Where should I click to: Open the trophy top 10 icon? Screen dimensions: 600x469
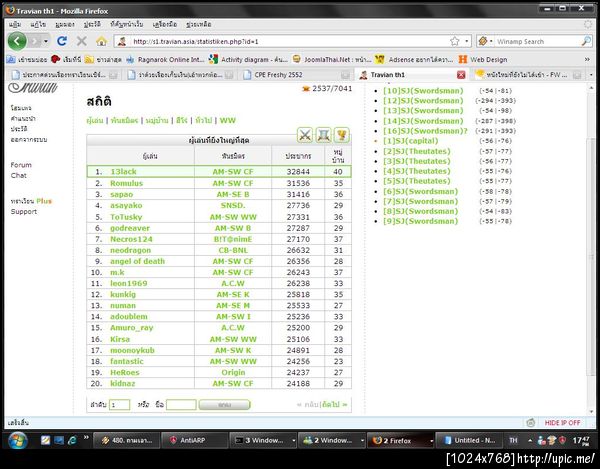342,135
